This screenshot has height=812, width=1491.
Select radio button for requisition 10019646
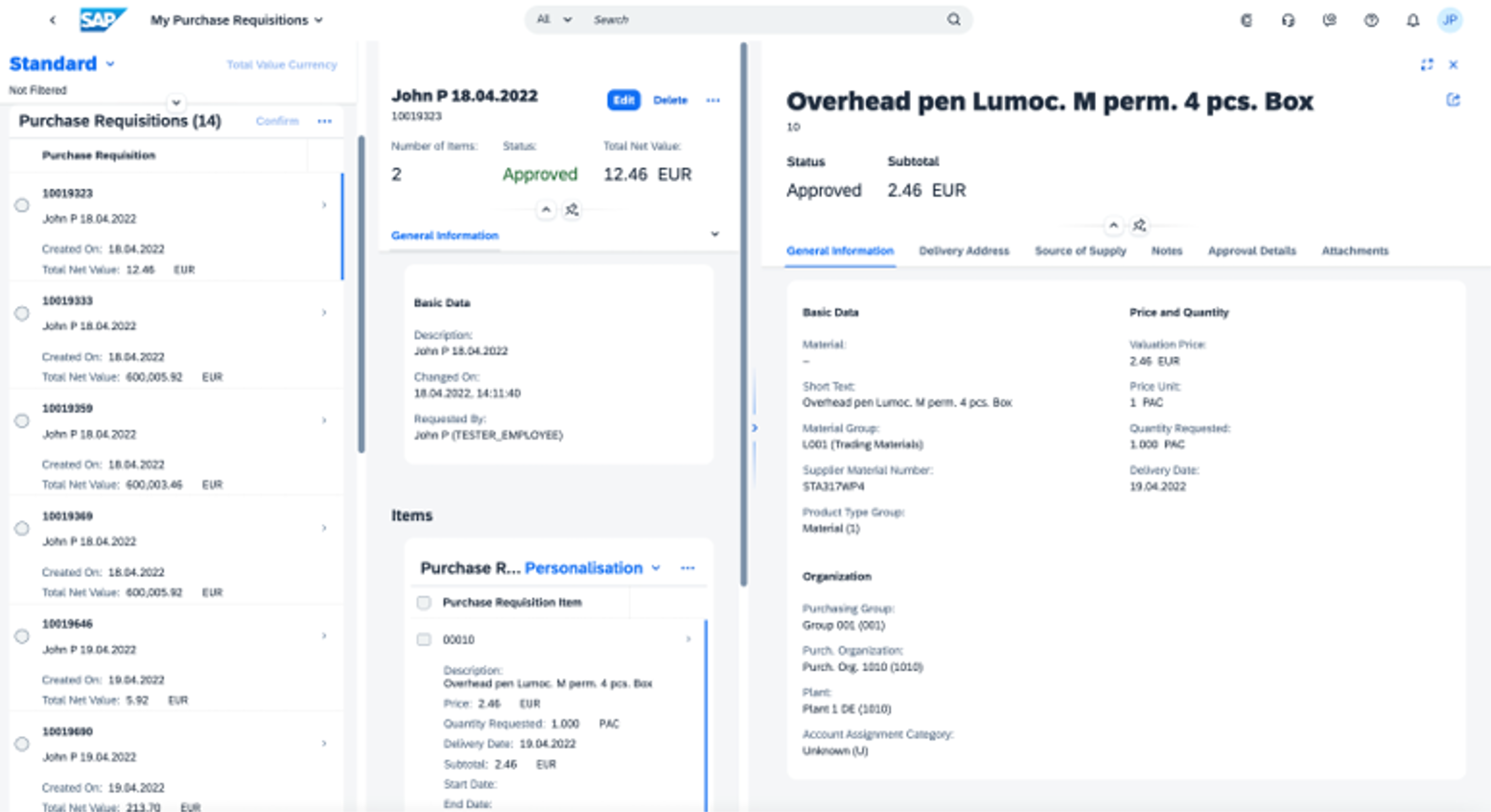coord(22,636)
